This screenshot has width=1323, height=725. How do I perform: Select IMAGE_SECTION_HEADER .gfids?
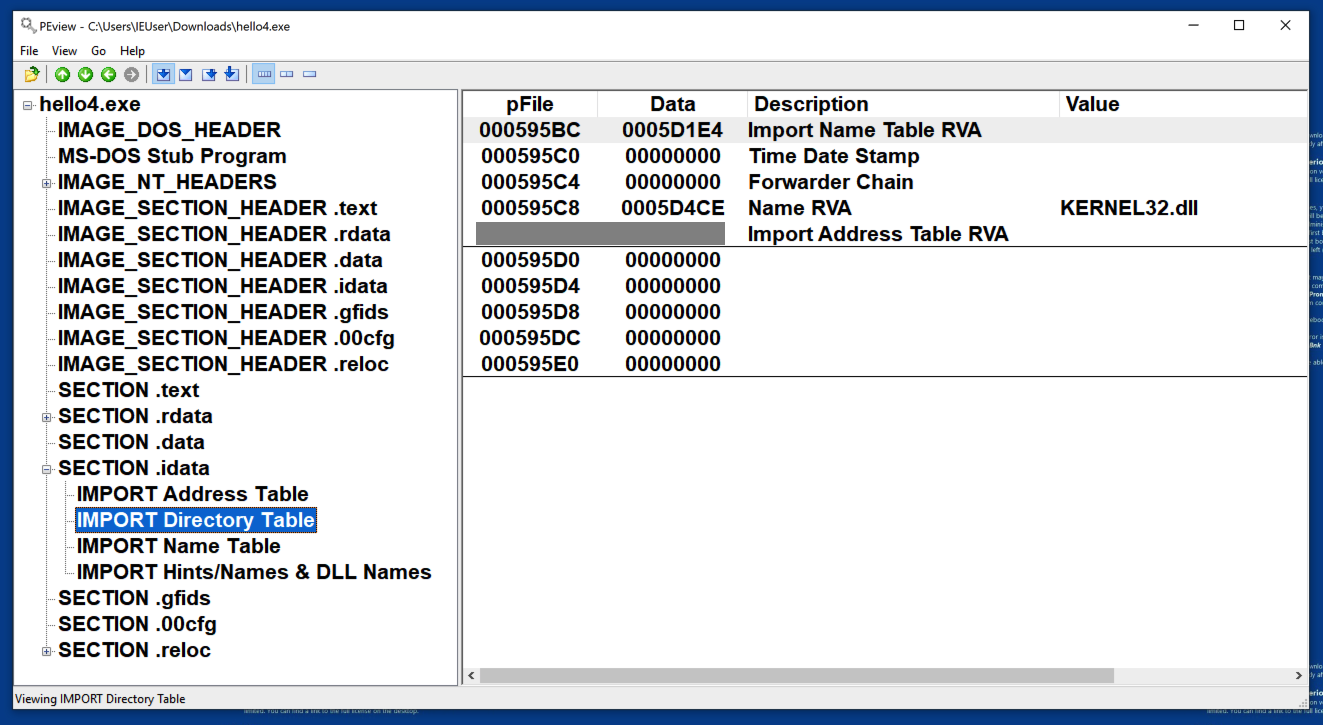pos(223,312)
